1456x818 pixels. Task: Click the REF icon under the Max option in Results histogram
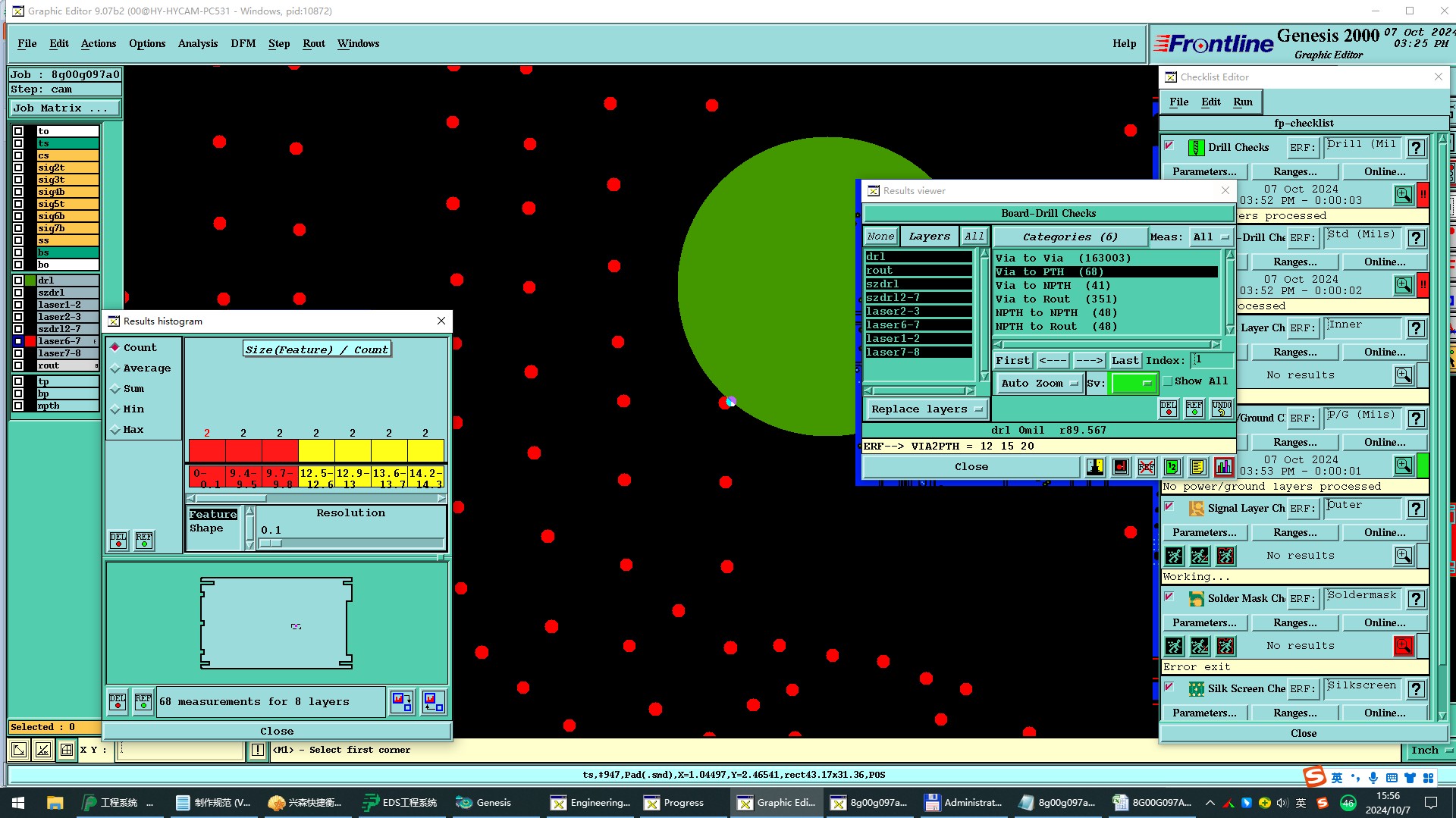pos(144,540)
